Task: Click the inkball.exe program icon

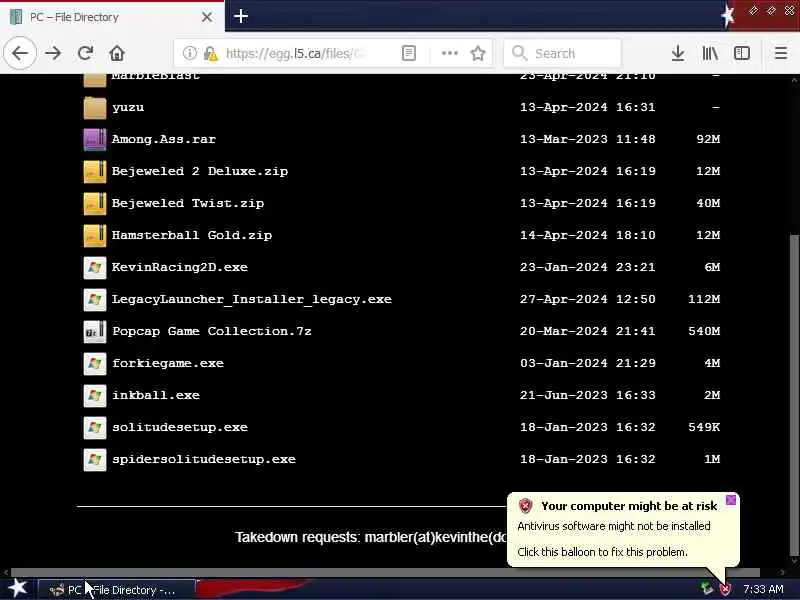Action: 95,395
